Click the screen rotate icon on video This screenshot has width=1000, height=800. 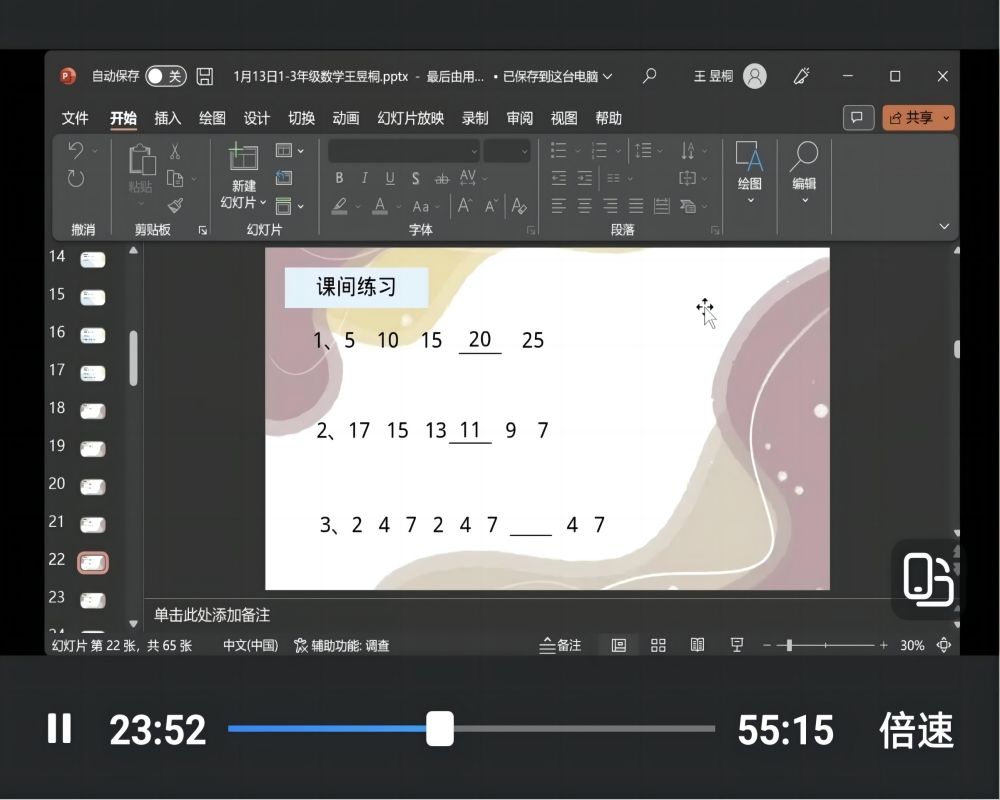[927, 579]
